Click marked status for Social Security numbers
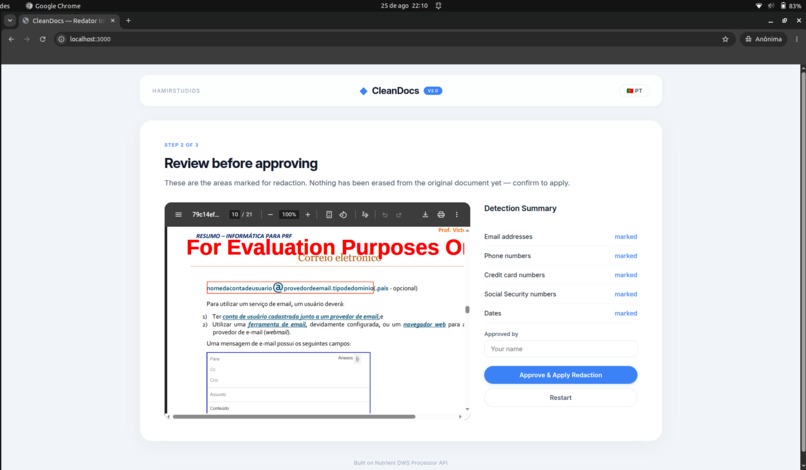 626,294
